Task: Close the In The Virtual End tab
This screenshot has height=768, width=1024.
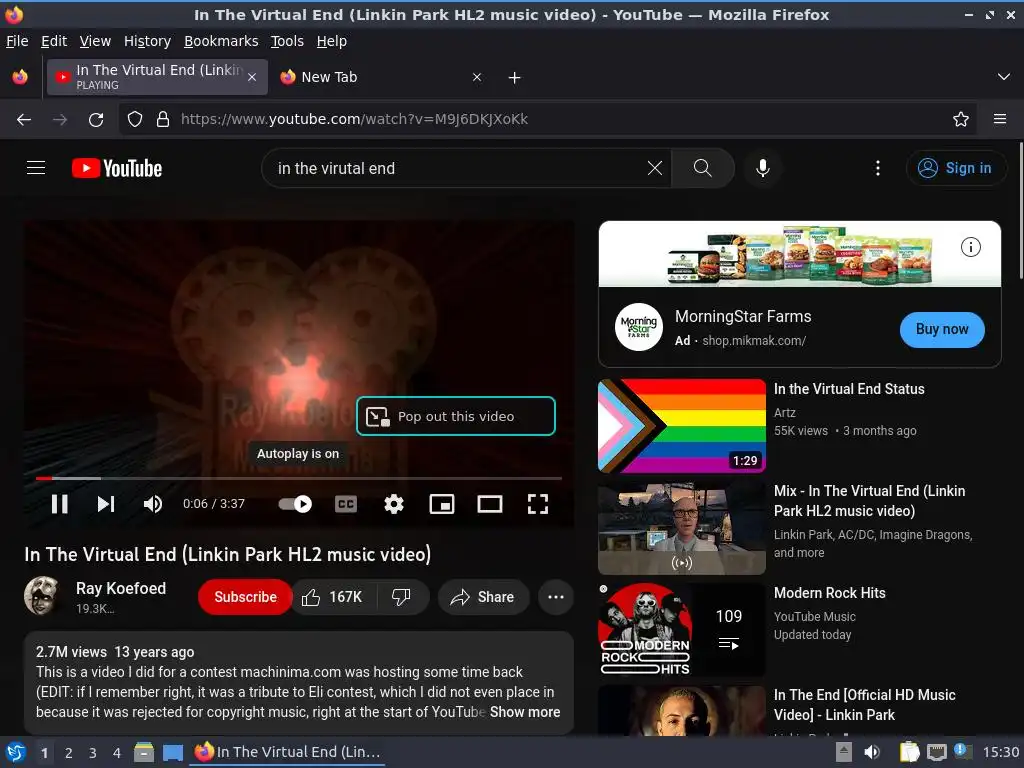Action: click(x=252, y=77)
